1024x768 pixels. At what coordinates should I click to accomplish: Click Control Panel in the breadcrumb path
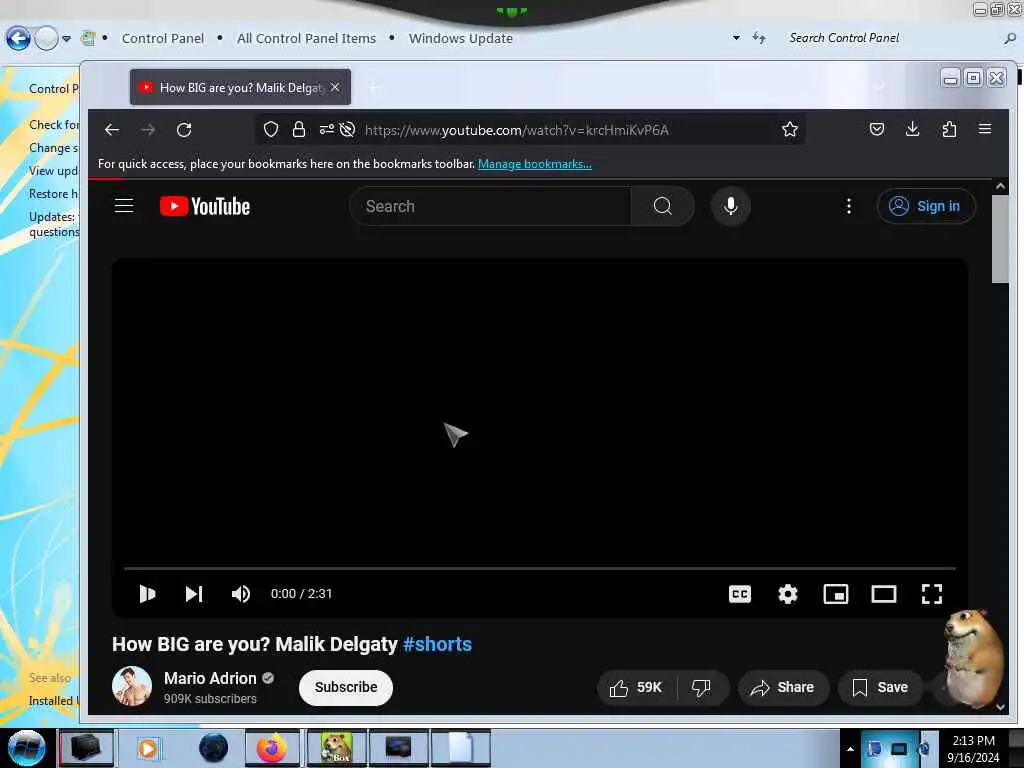(x=163, y=39)
